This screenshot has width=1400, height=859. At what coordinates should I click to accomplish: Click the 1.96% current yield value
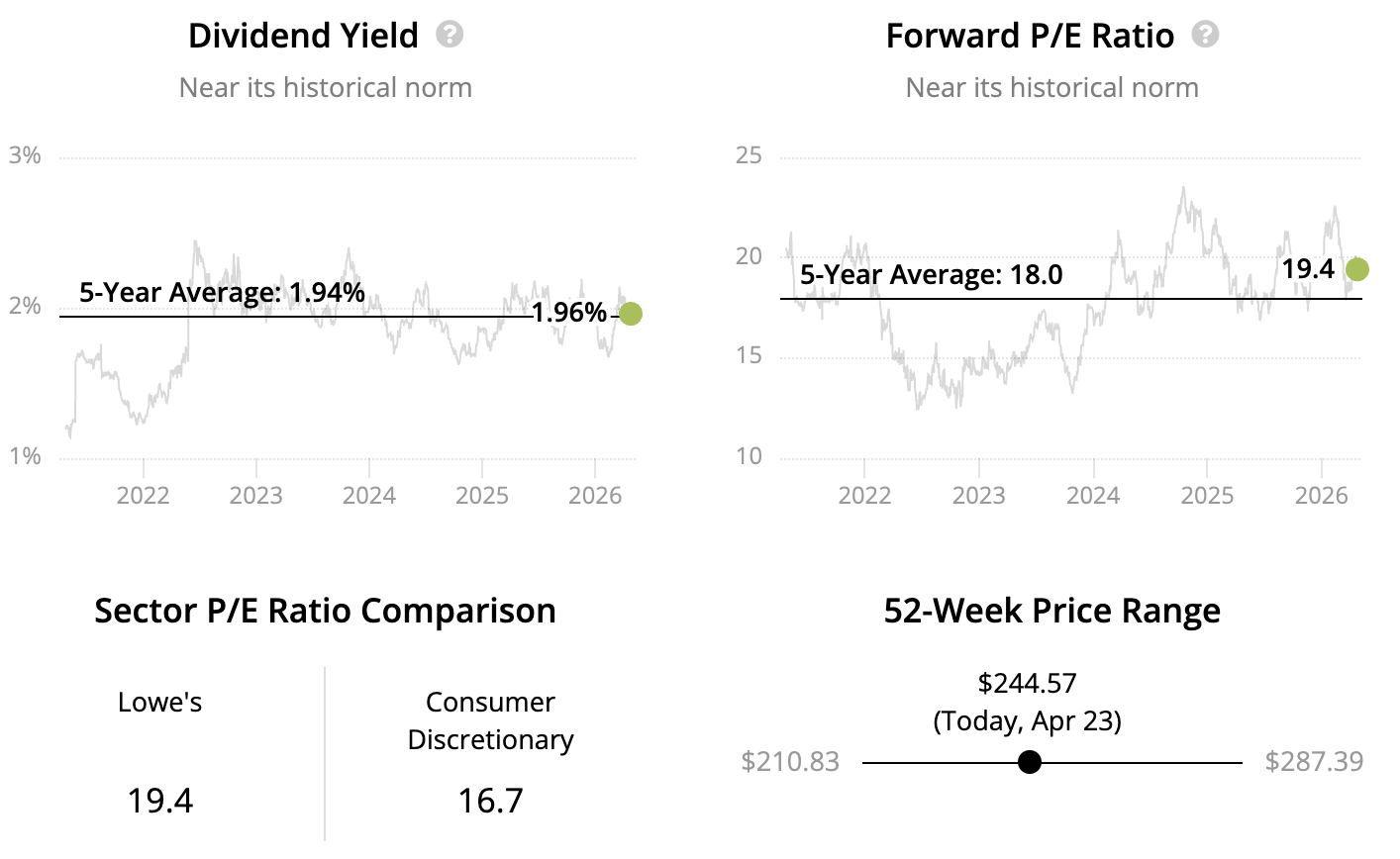(568, 314)
